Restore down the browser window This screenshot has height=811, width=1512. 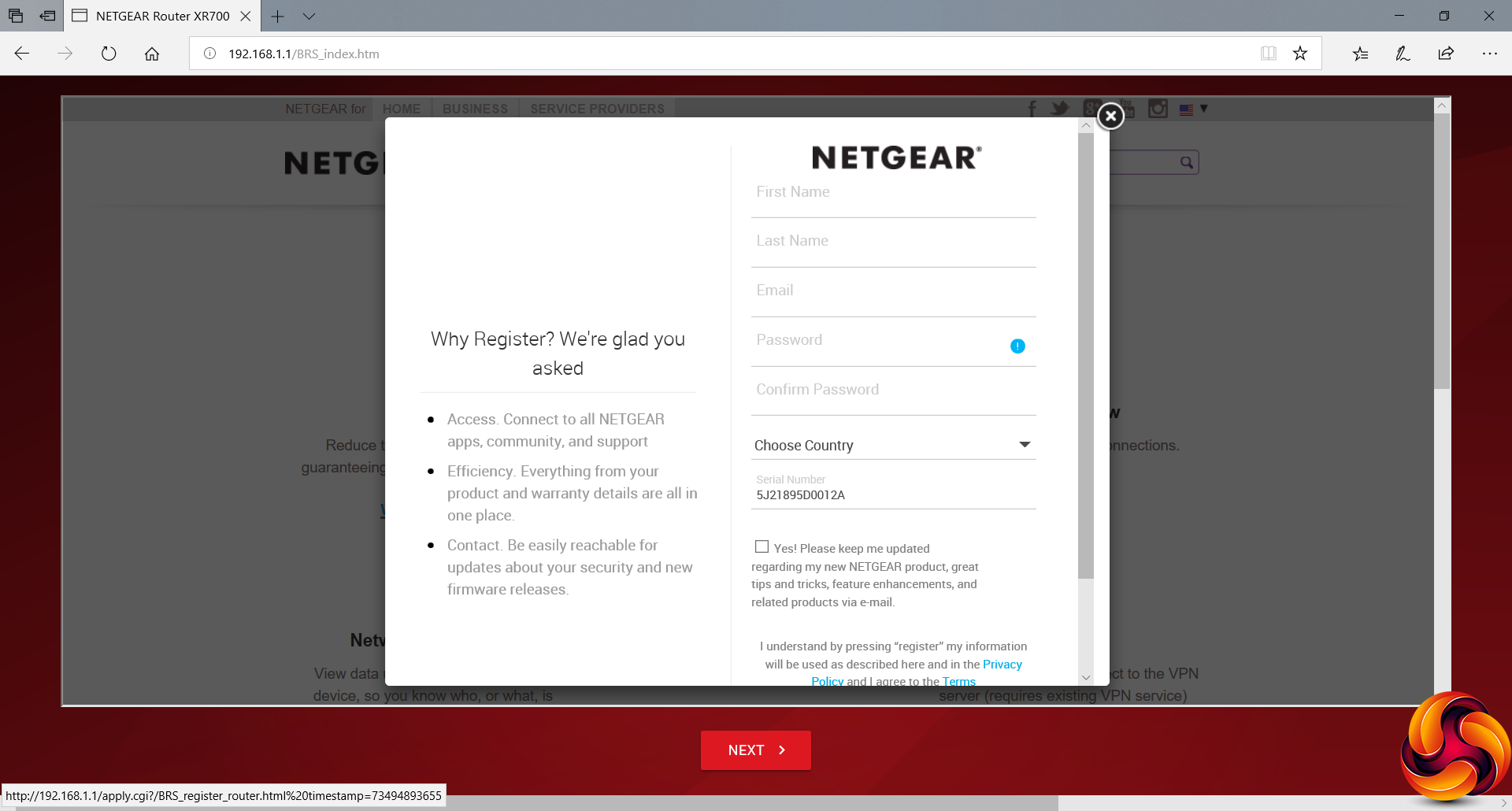coord(1444,16)
